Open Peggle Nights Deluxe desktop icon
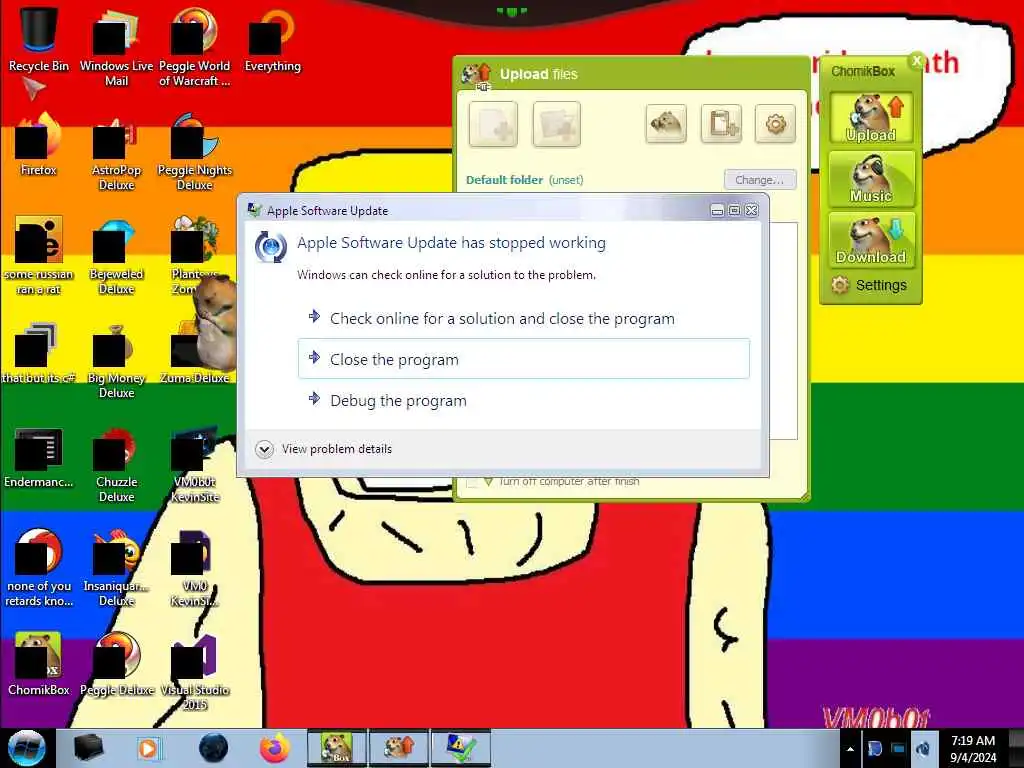This screenshot has height=768, width=1024. [195, 152]
